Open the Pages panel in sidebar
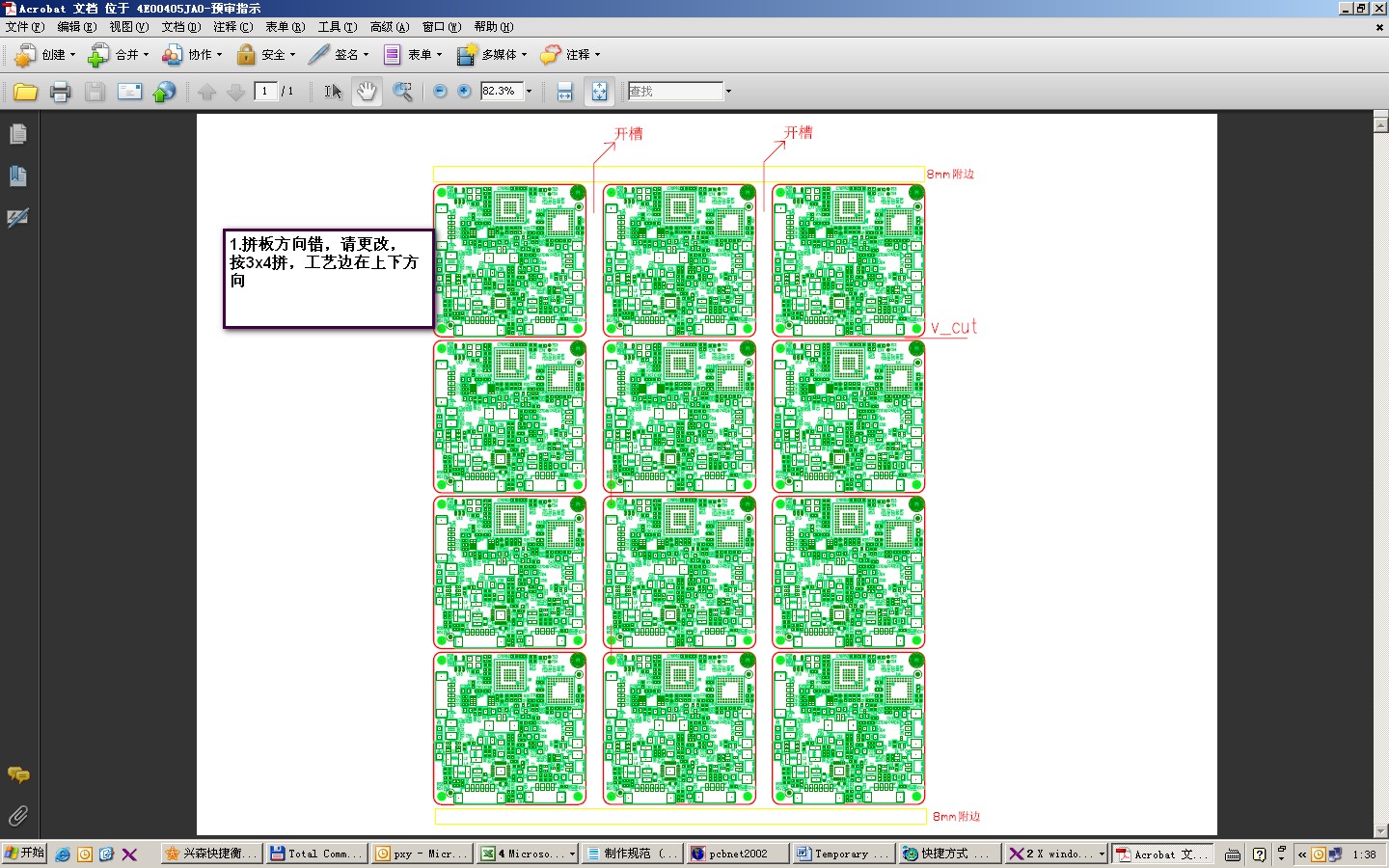 [18, 134]
